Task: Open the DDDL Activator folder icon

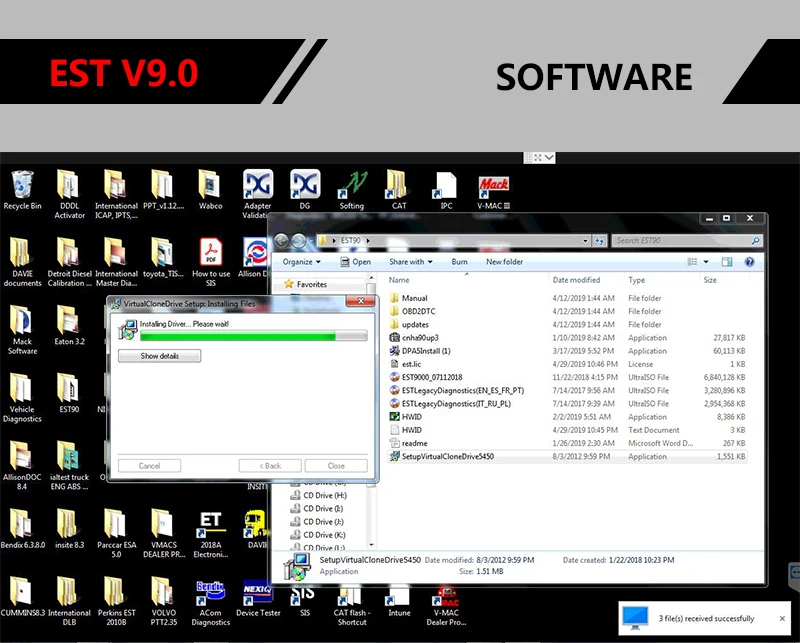Action: pyautogui.click(x=69, y=194)
